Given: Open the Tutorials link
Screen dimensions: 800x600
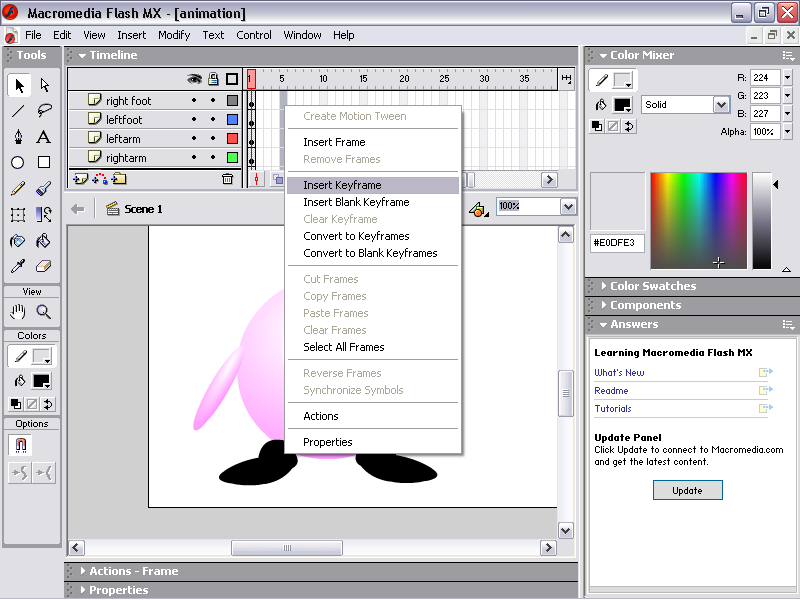Looking at the screenshot, I should [612, 409].
